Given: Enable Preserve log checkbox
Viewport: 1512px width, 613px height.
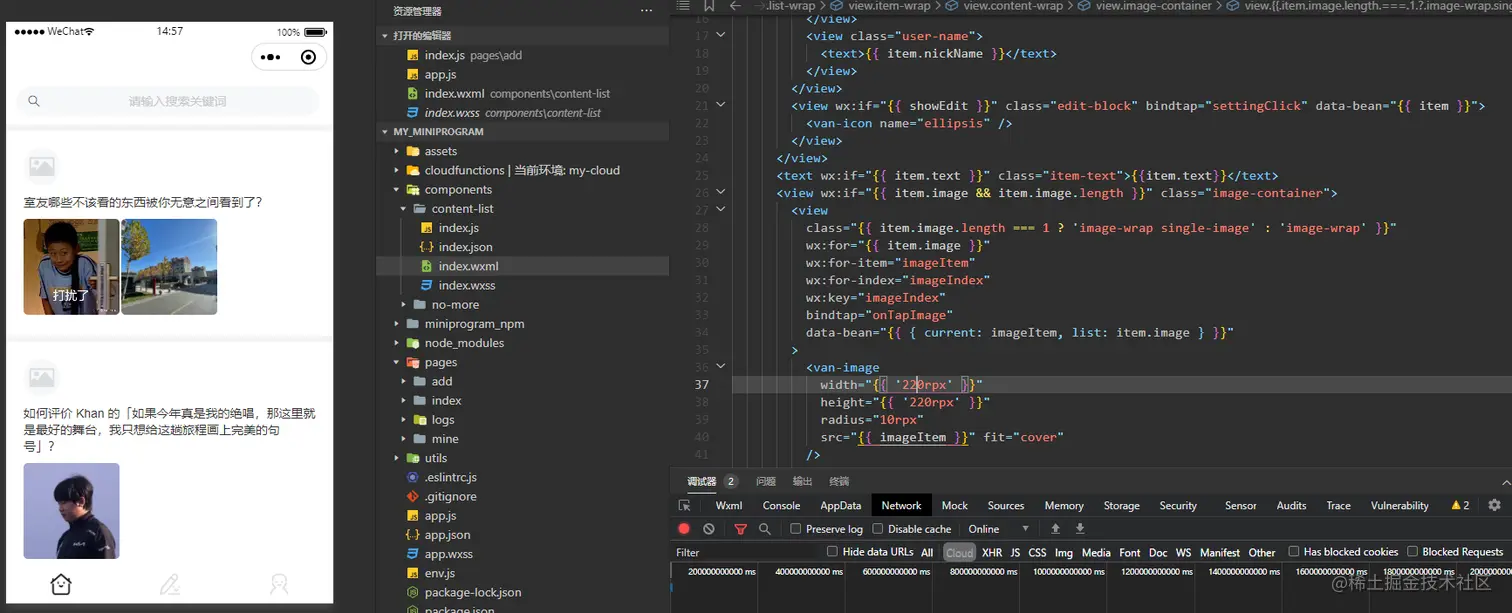Looking at the screenshot, I should [796, 529].
